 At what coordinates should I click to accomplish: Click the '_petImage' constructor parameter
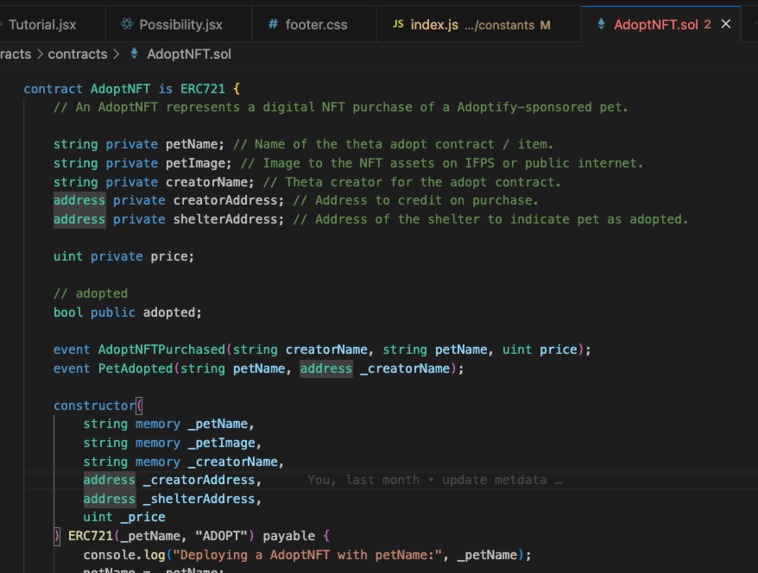[x=221, y=443]
